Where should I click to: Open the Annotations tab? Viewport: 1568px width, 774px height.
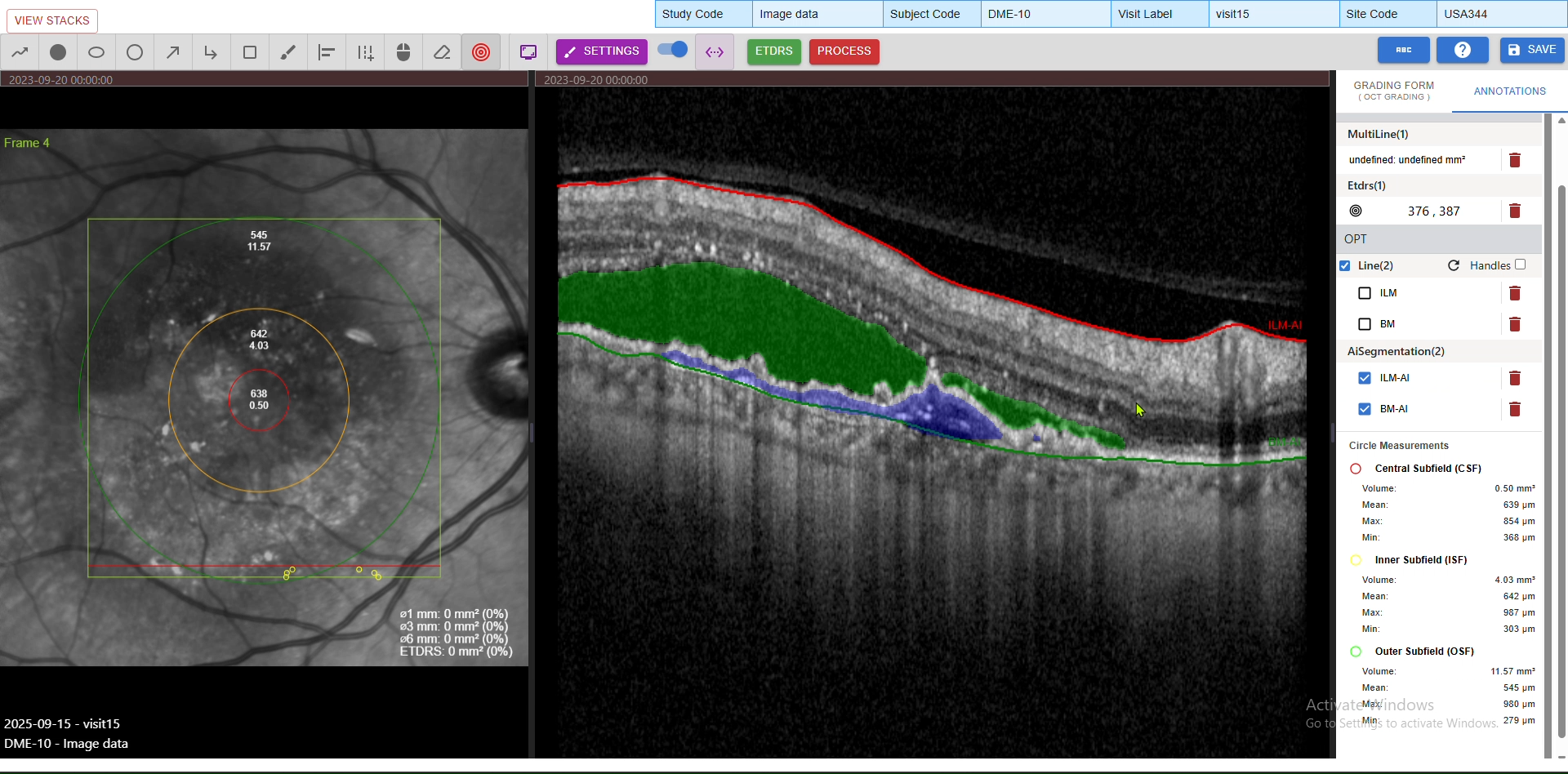[x=1509, y=91]
